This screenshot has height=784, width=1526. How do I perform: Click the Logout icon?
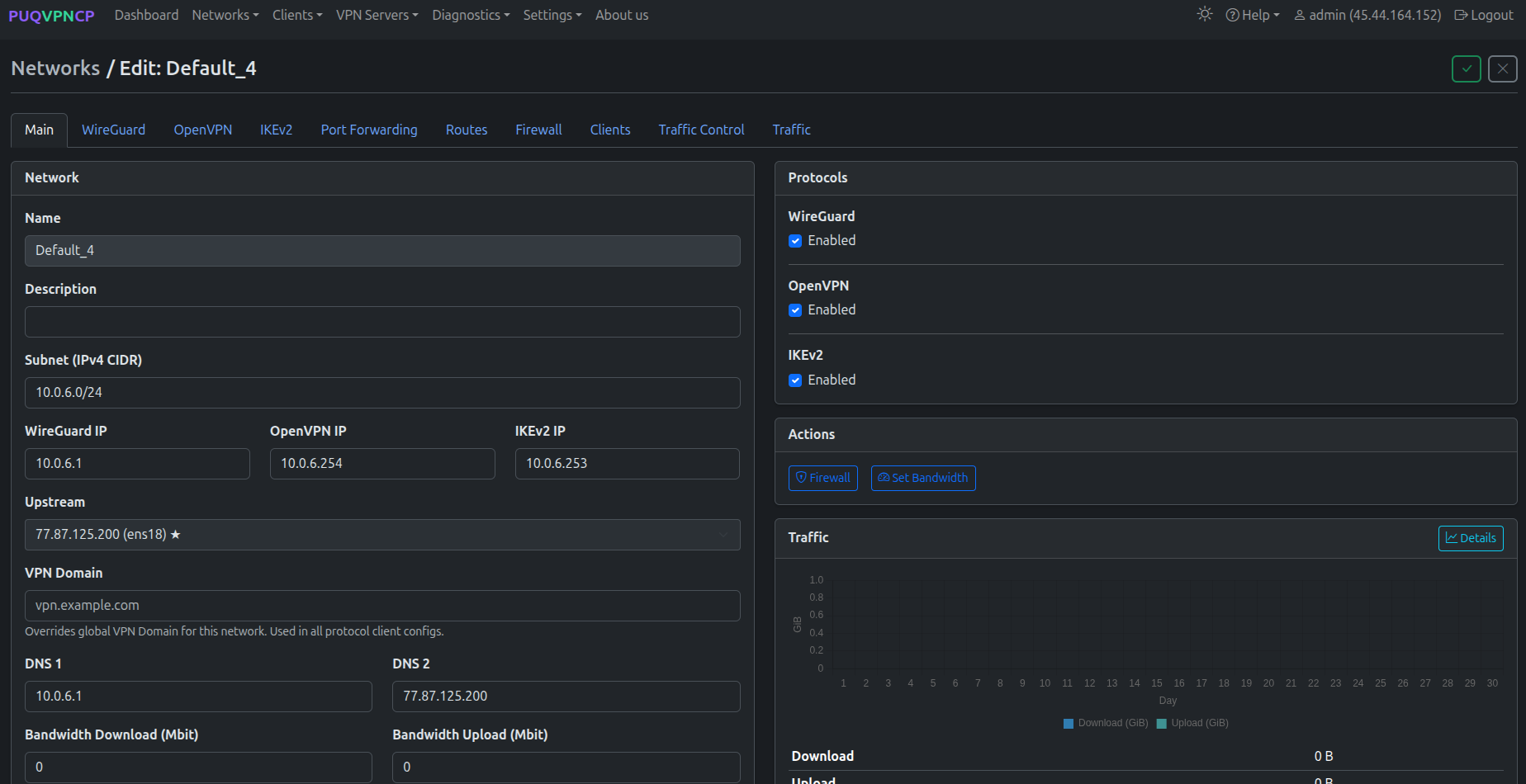coord(1460,14)
